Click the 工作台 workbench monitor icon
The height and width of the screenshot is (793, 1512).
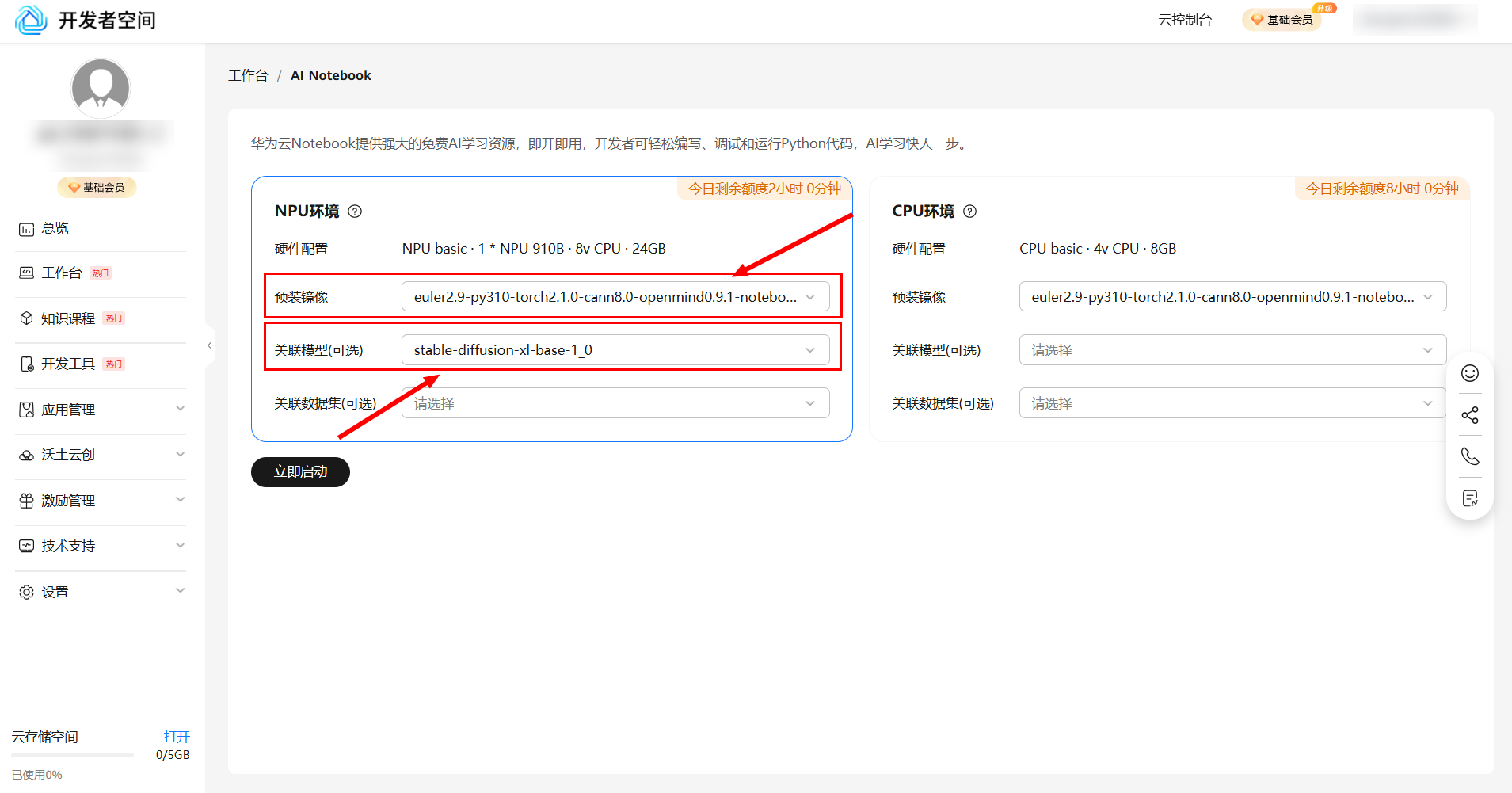(26, 273)
